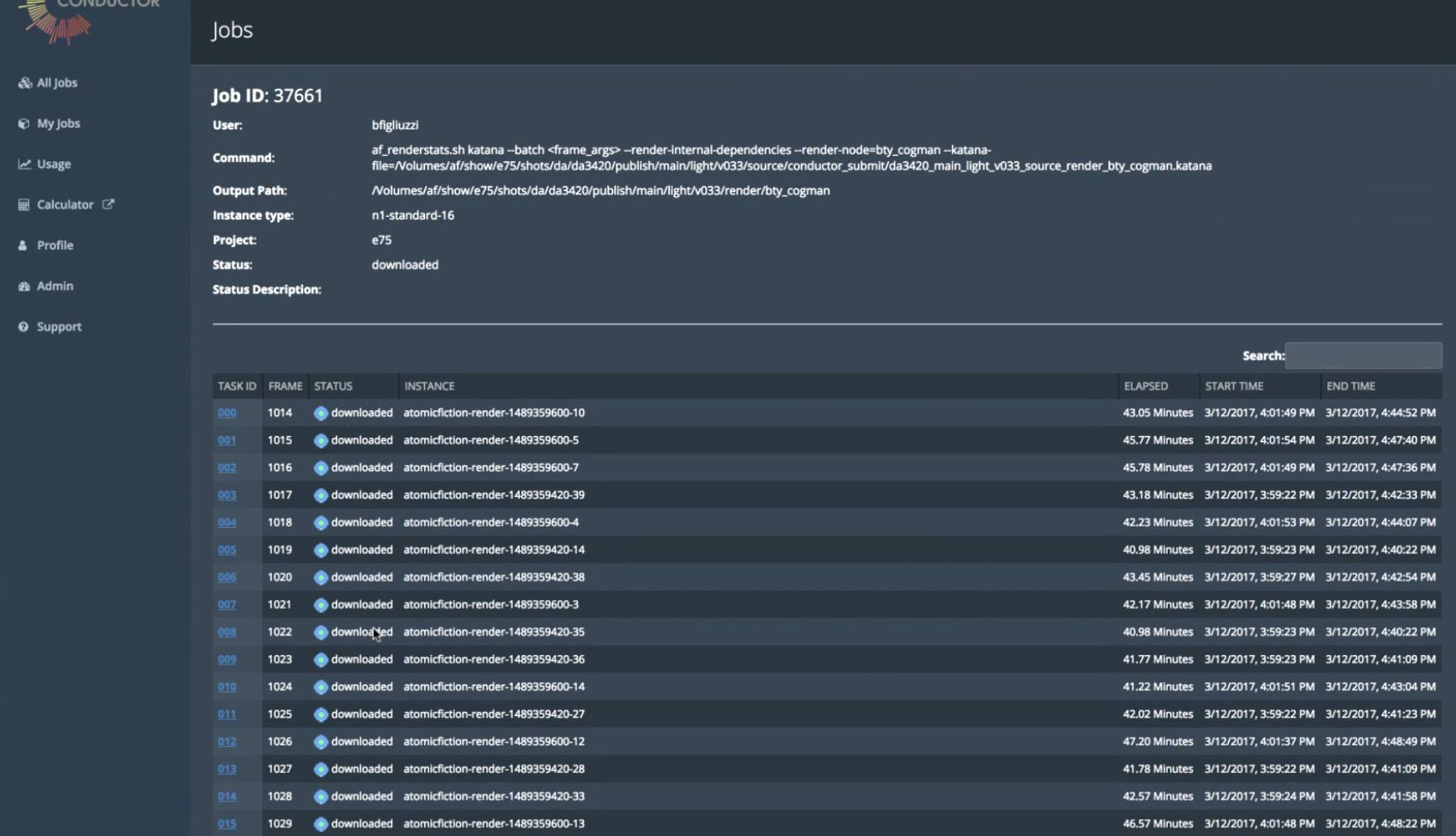Click the user name bfigliuzzi
This screenshot has width=1456, height=836.
395,125
